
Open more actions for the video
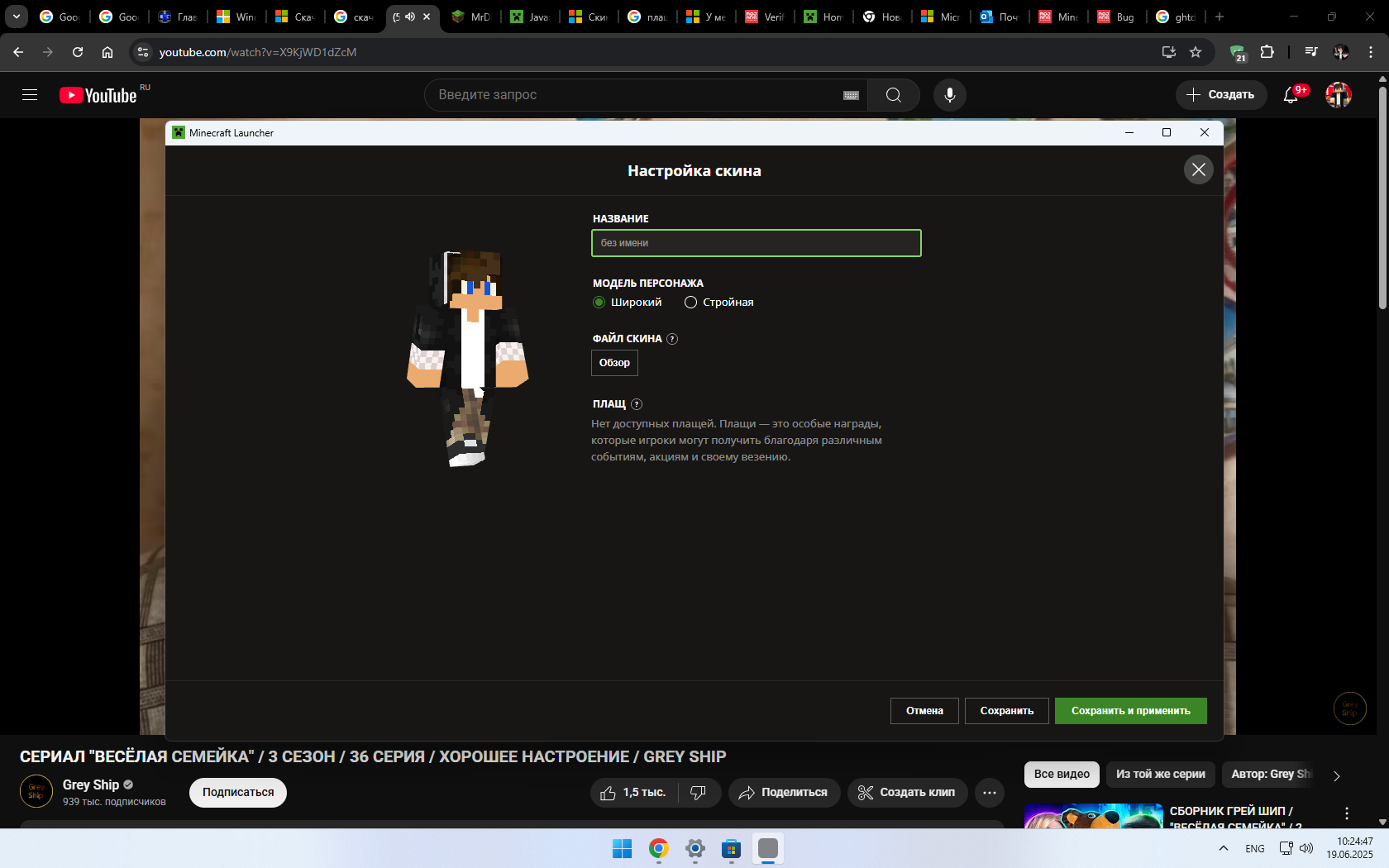(x=990, y=793)
